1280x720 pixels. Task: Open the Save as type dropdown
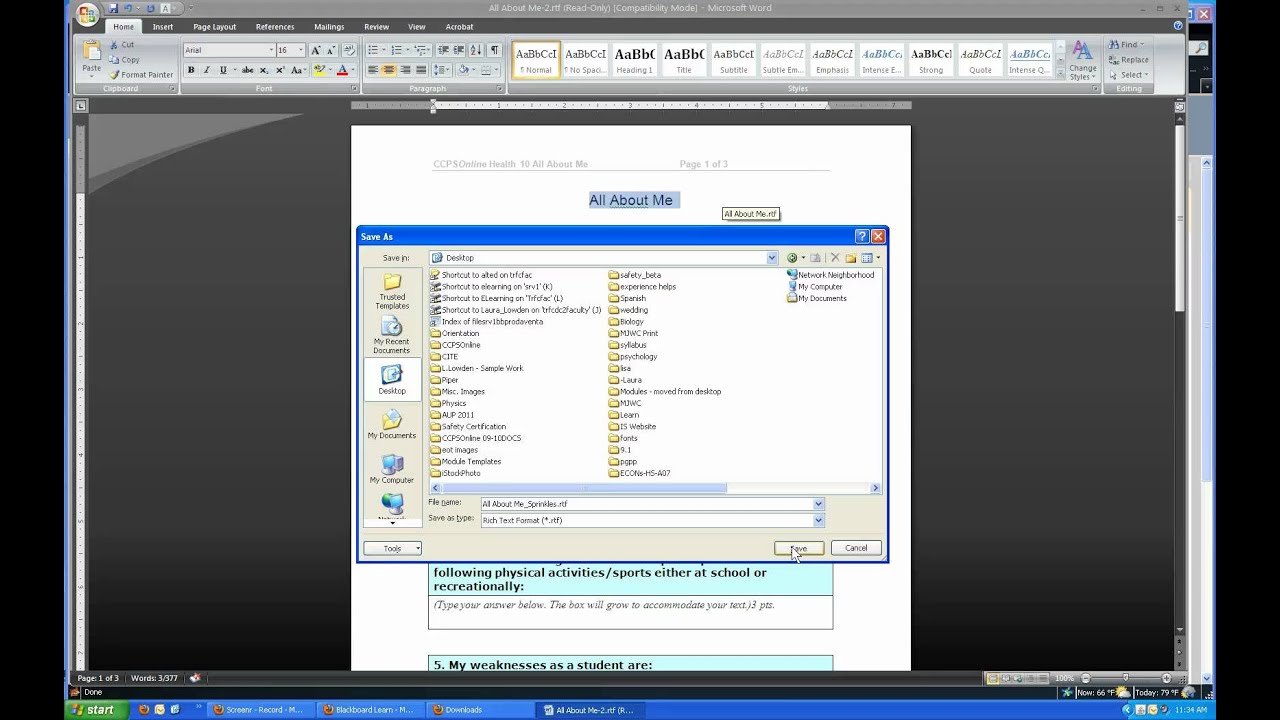tap(818, 520)
